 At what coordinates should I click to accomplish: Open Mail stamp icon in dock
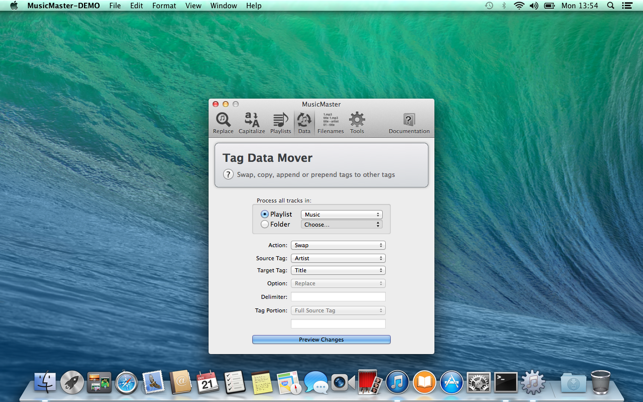point(153,382)
